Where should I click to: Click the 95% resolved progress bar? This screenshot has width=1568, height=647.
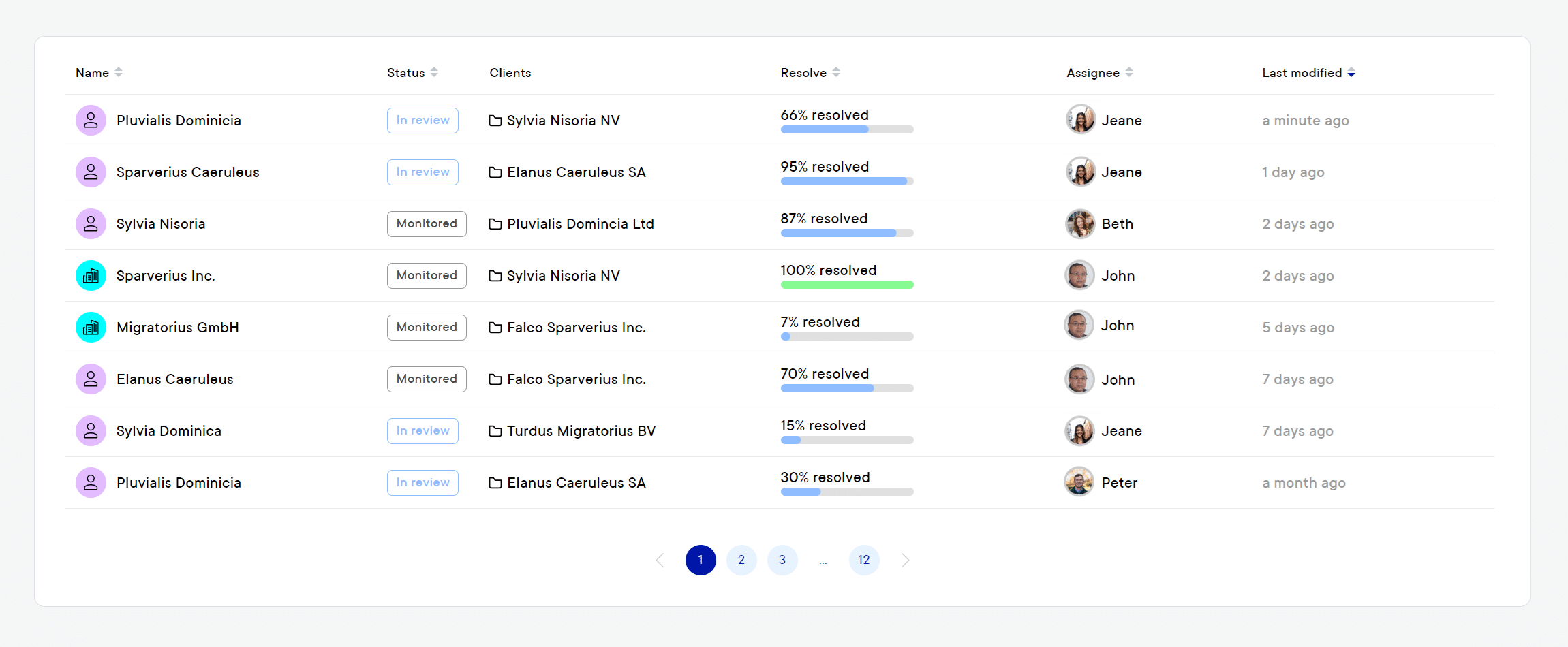click(847, 181)
